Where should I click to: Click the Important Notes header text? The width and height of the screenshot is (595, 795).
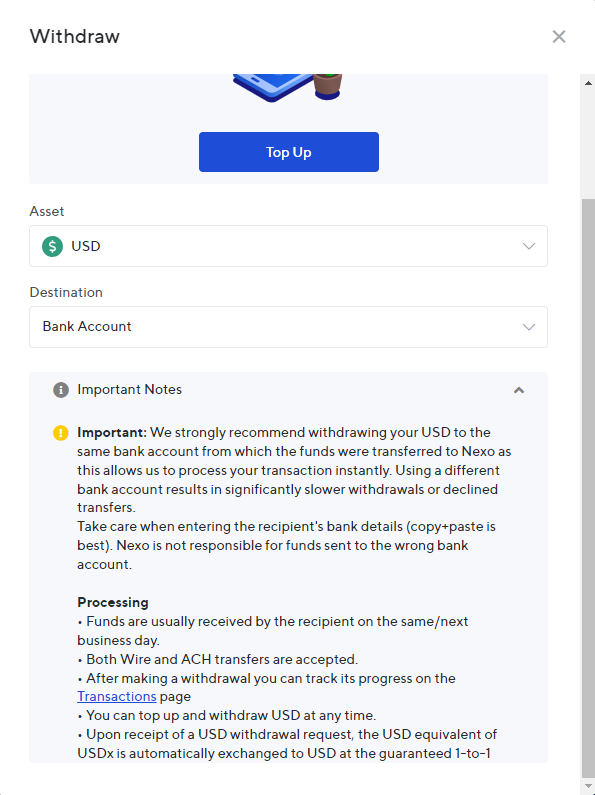pyautogui.click(x=129, y=389)
